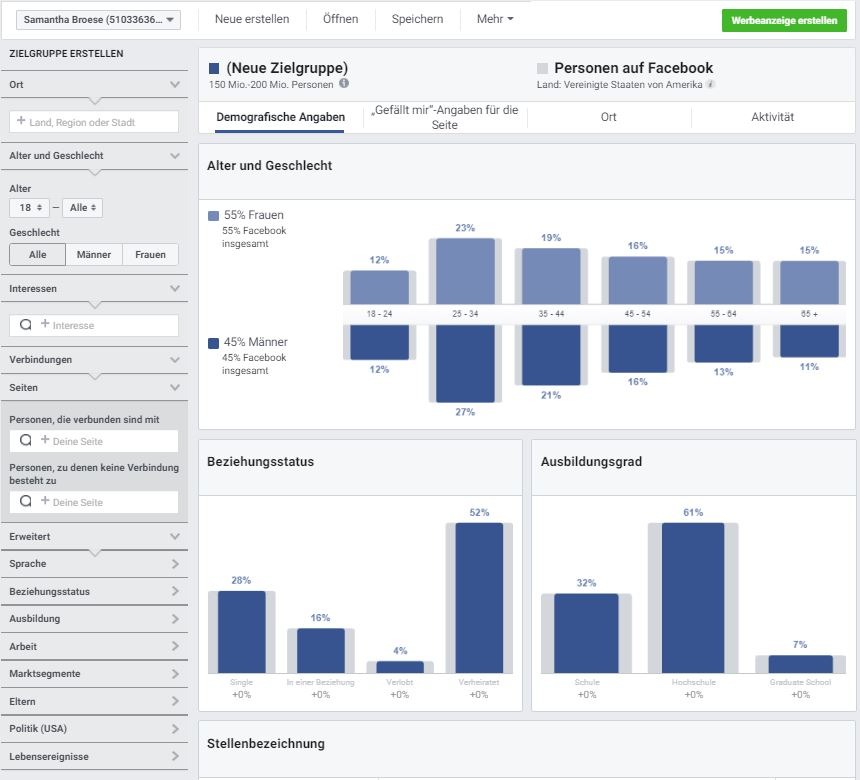The width and height of the screenshot is (860, 780).
Task: Click the 45% Männer legend swatch
Action: (213, 343)
